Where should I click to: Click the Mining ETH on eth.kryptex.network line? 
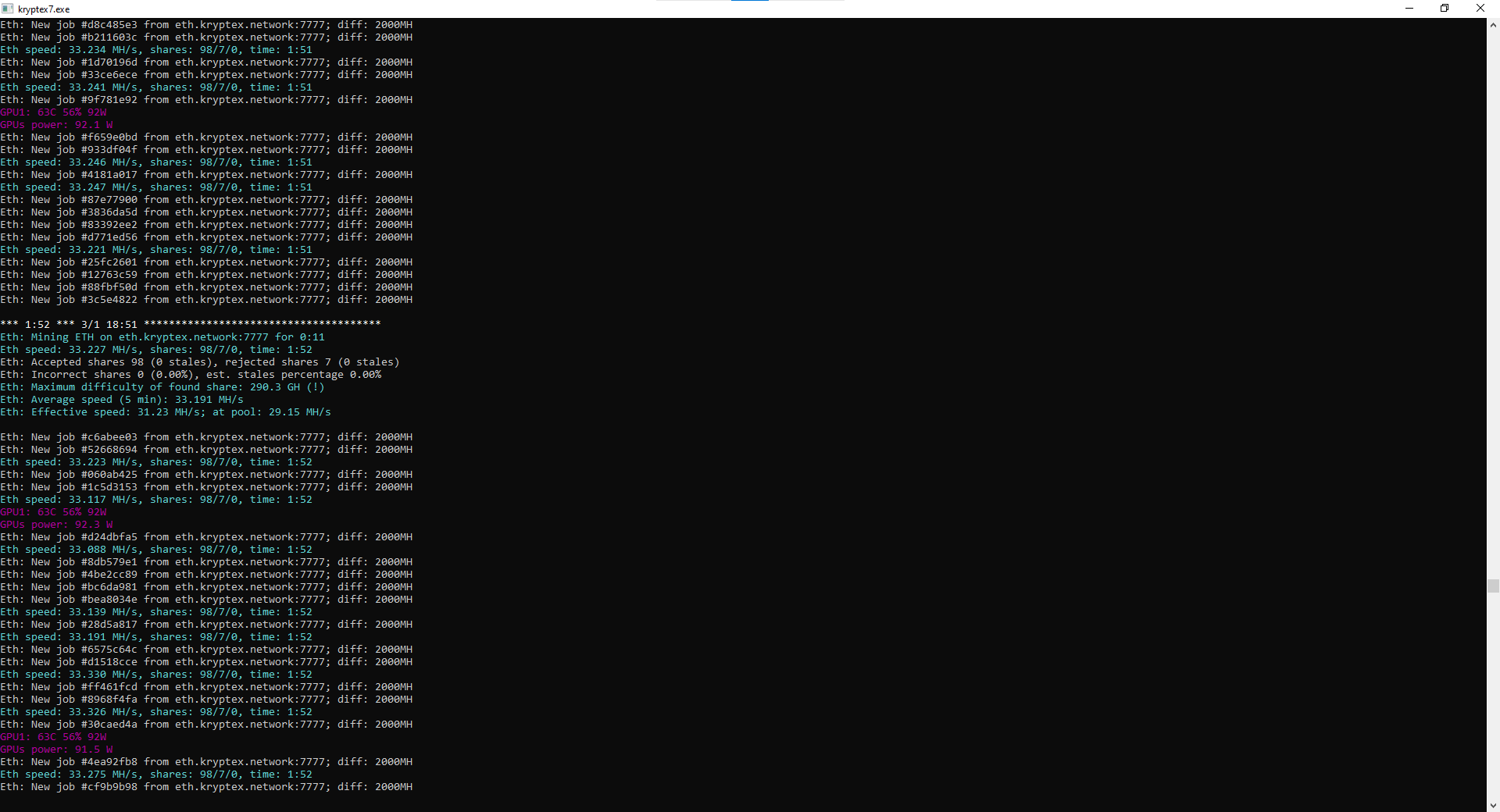coord(162,337)
